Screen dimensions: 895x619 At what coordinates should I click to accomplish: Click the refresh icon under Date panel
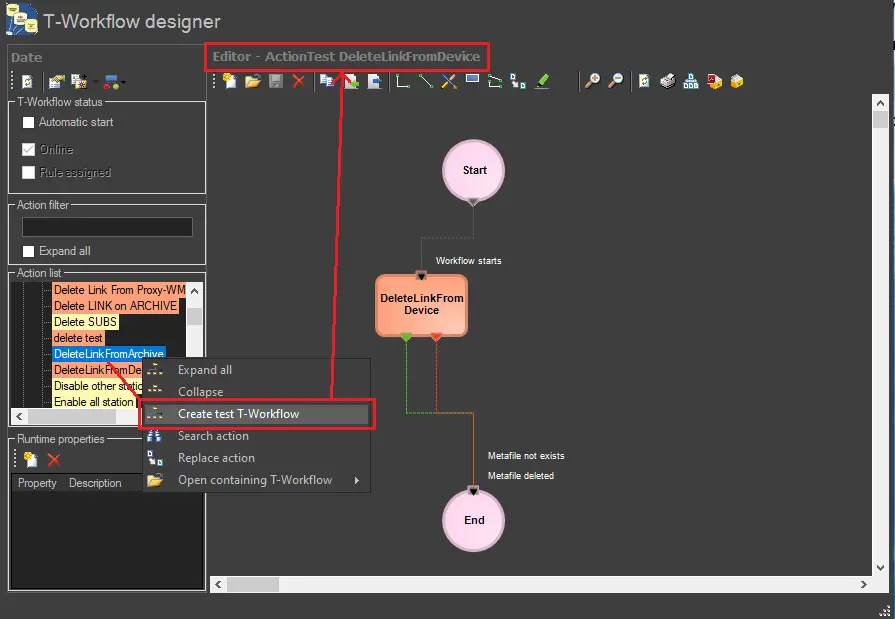28,81
